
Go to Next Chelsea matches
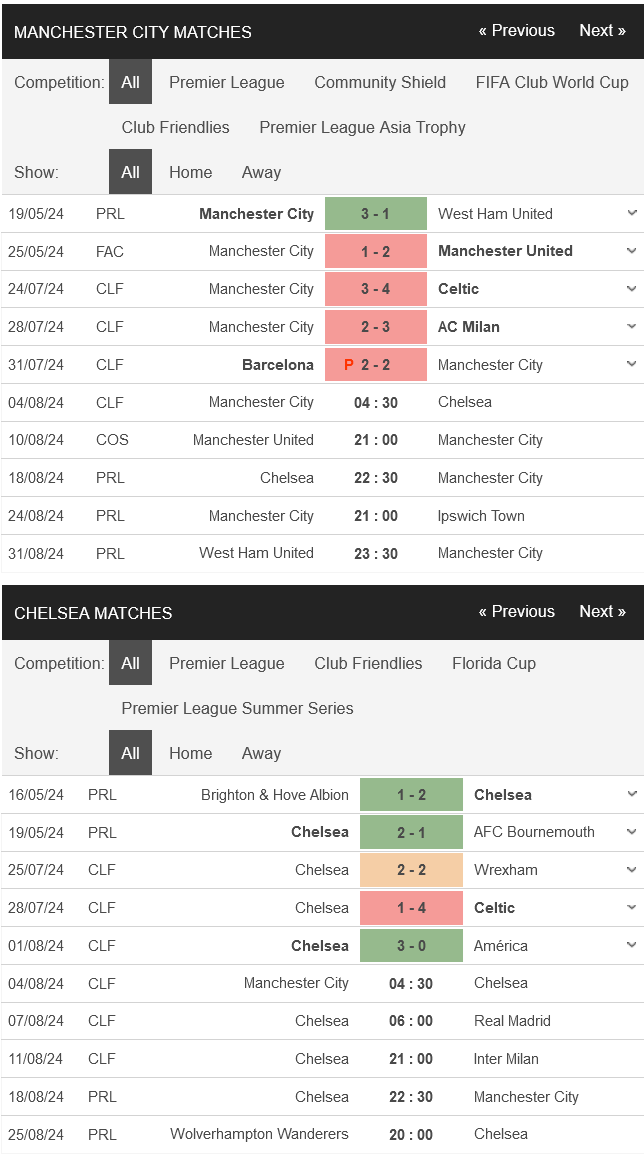coord(602,612)
